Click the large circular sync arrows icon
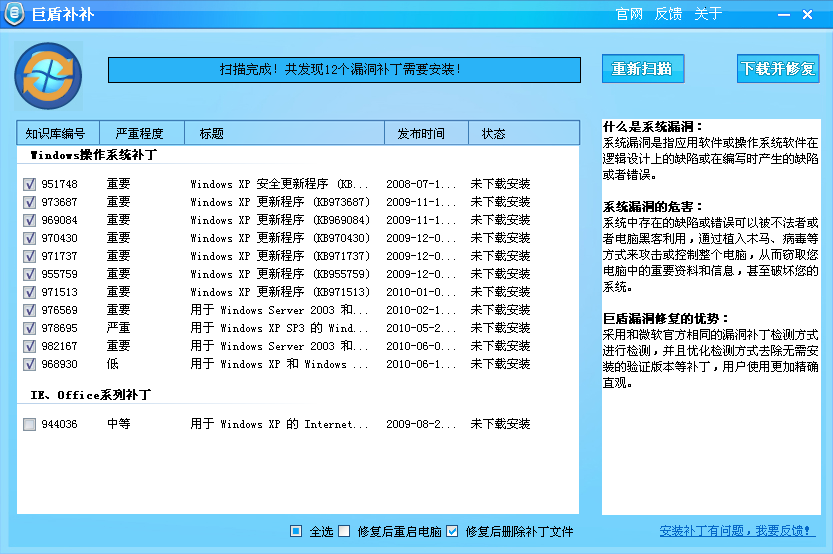The width and height of the screenshot is (833, 554). [x=43, y=73]
